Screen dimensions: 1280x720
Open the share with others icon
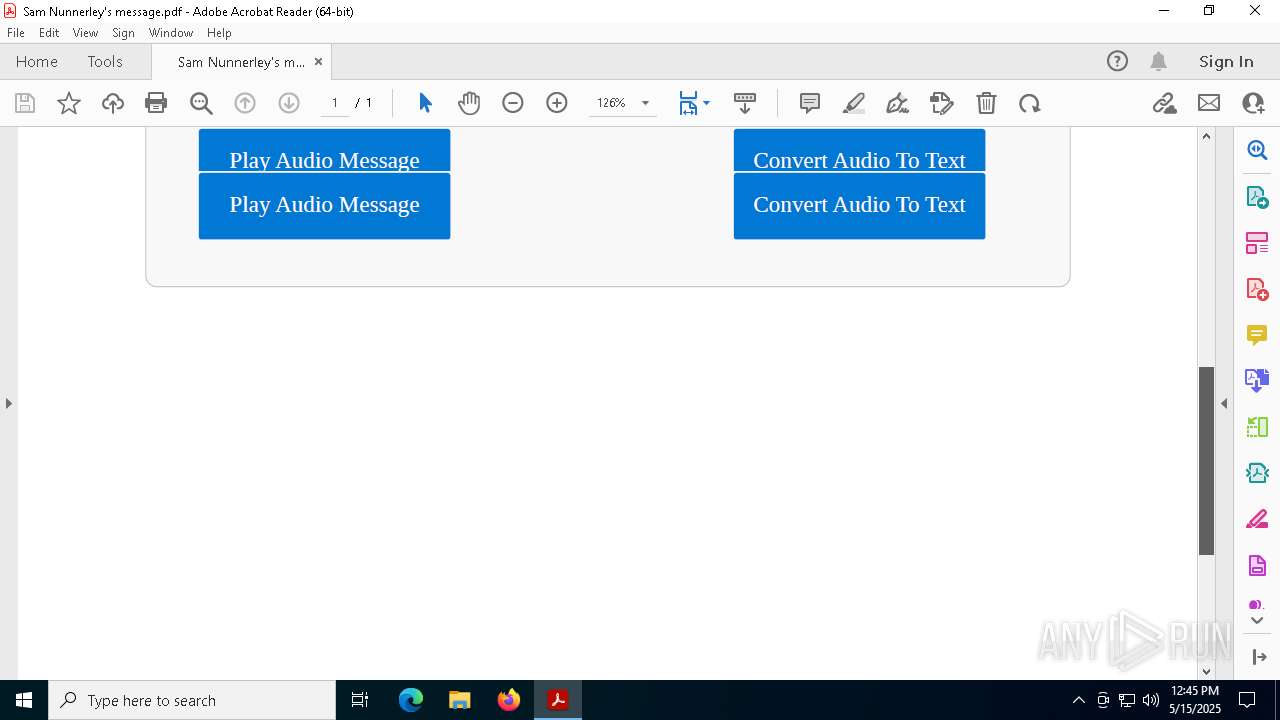[1253, 103]
